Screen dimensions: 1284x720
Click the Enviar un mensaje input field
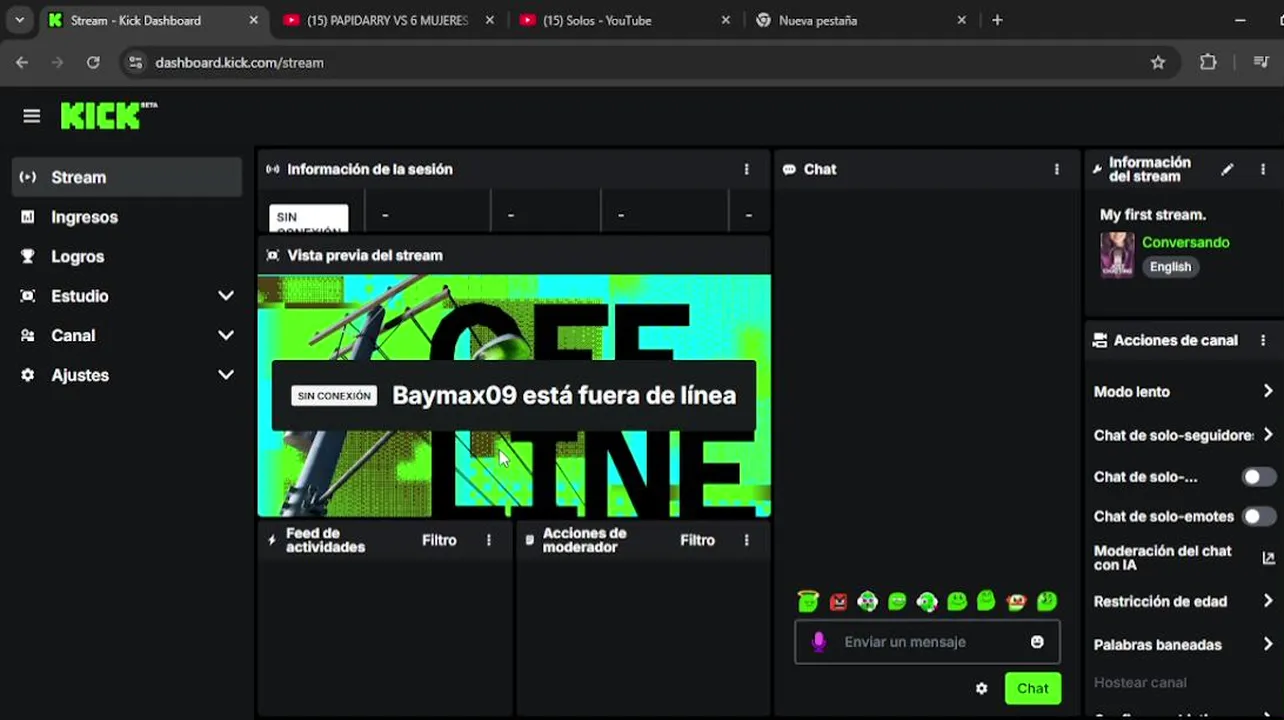[x=927, y=642]
